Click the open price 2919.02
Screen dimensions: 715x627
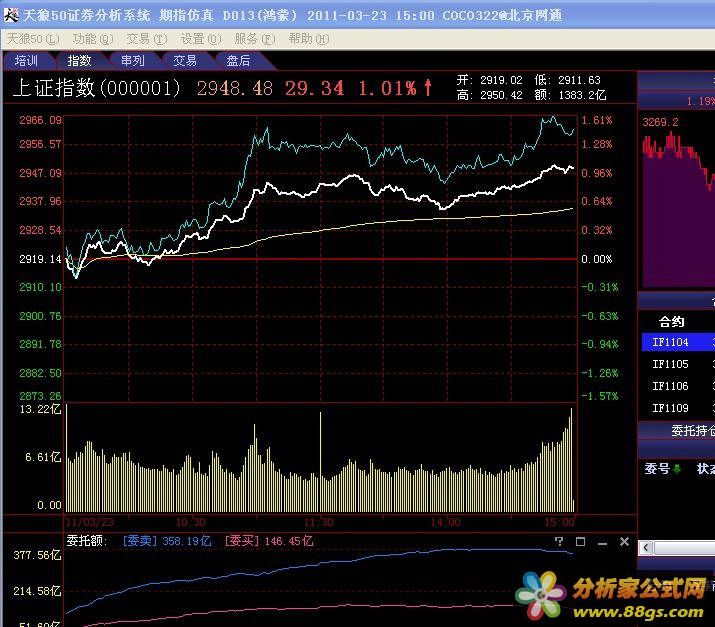(501, 80)
